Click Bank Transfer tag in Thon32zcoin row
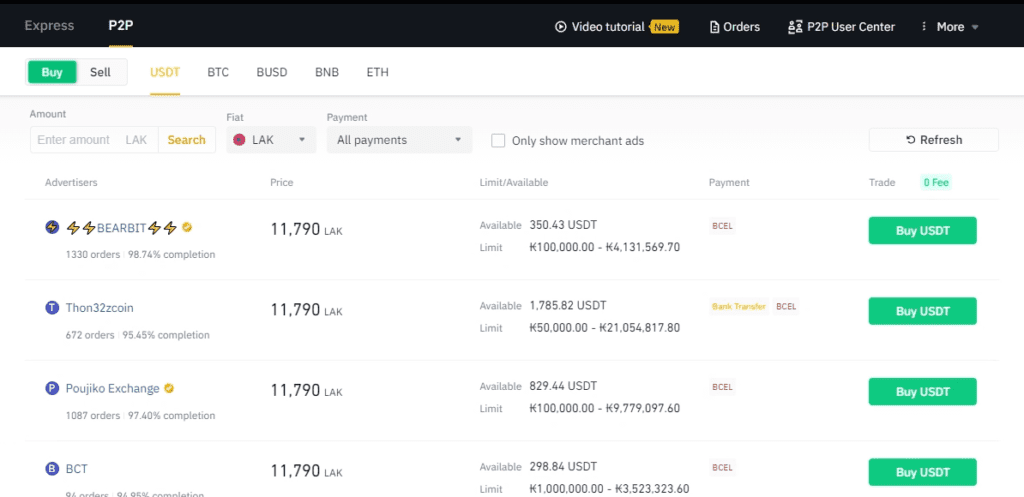The width and height of the screenshot is (1024, 497). tap(739, 306)
